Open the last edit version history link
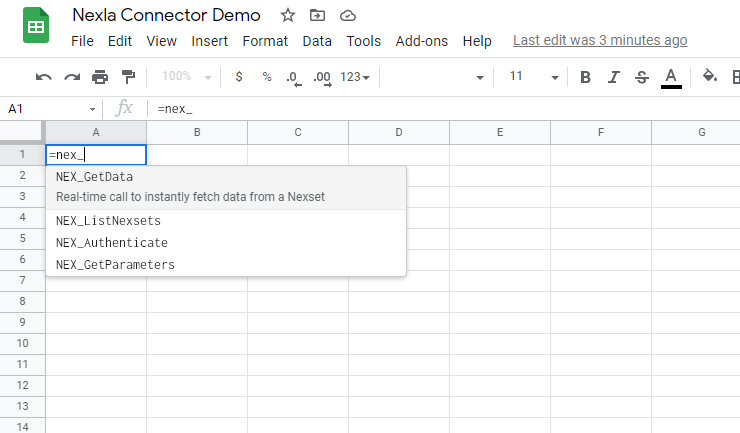Screen dimensions: 740x433 coord(600,41)
